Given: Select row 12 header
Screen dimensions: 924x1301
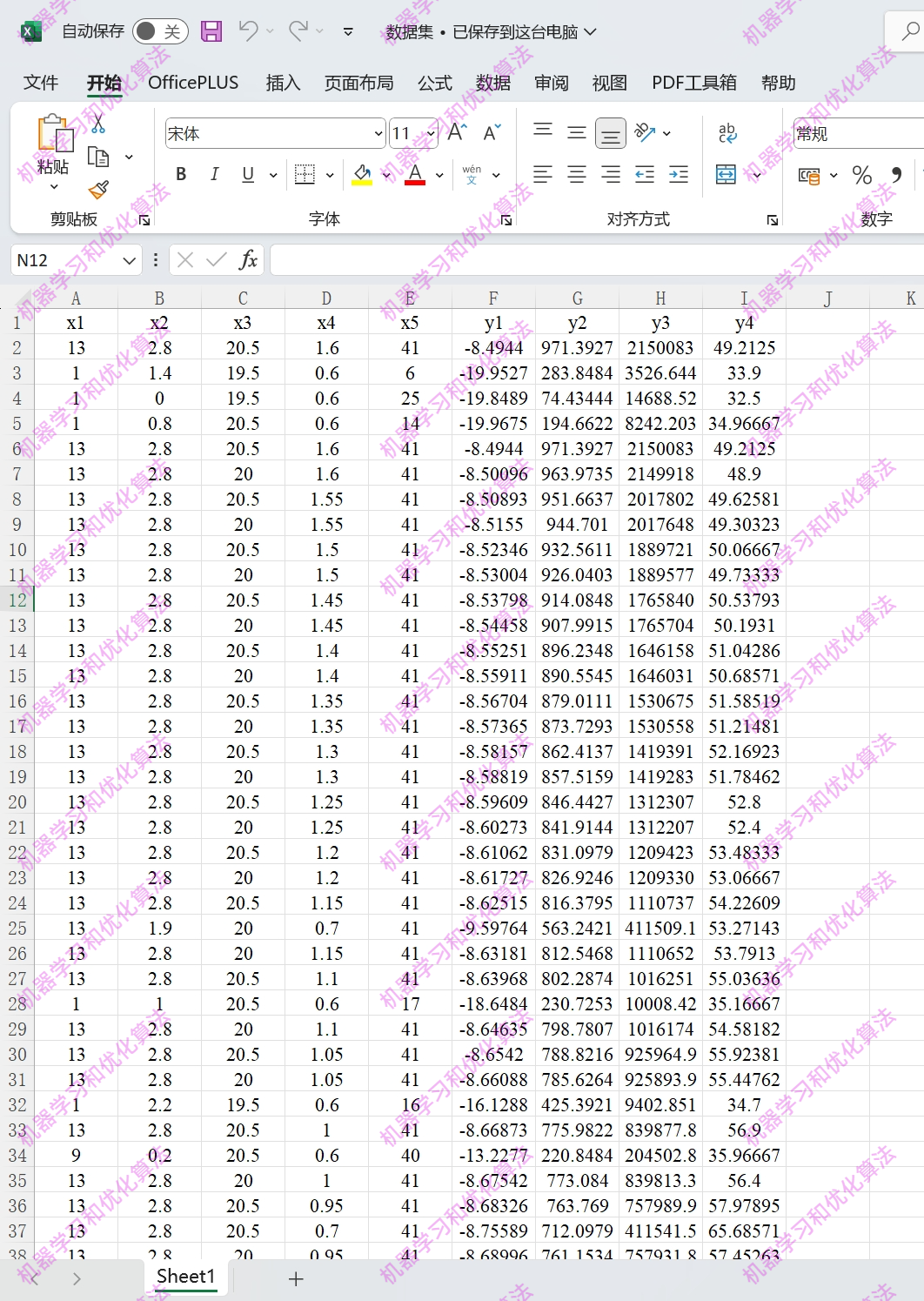Looking at the screenshot, I should click(x=17, y=600).
